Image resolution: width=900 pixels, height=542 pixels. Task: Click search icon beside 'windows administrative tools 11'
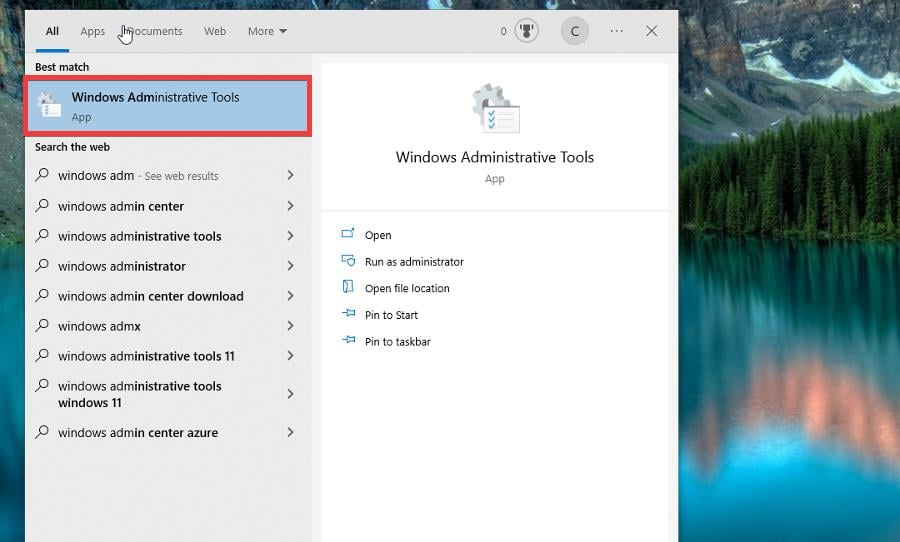pos(42,355)
